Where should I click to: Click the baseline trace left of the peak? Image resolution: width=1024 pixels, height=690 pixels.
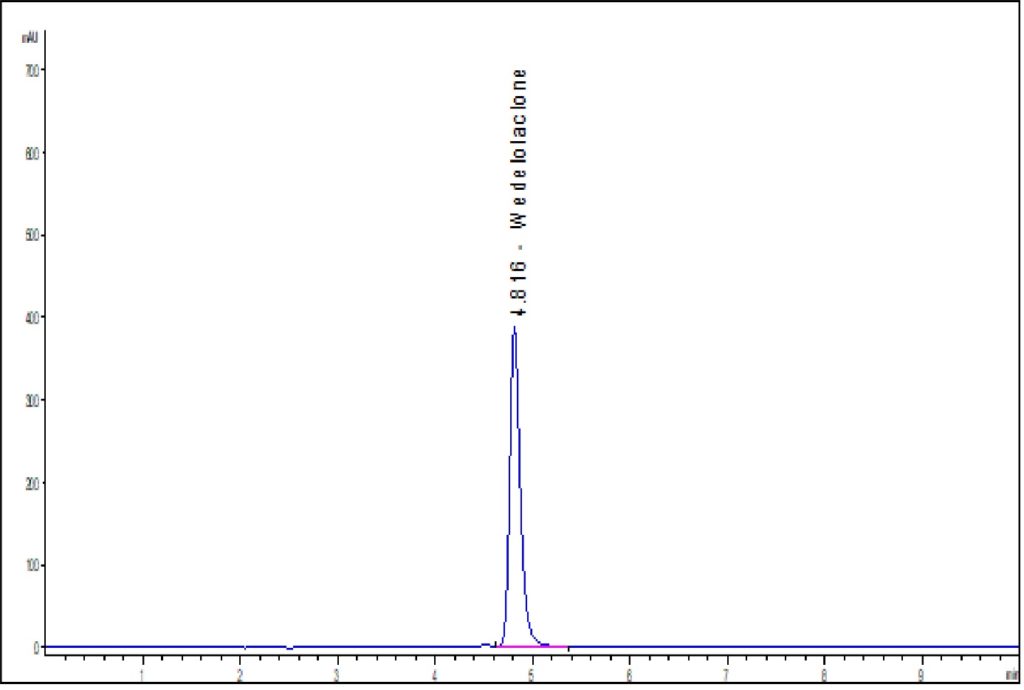tap(300, 645)
